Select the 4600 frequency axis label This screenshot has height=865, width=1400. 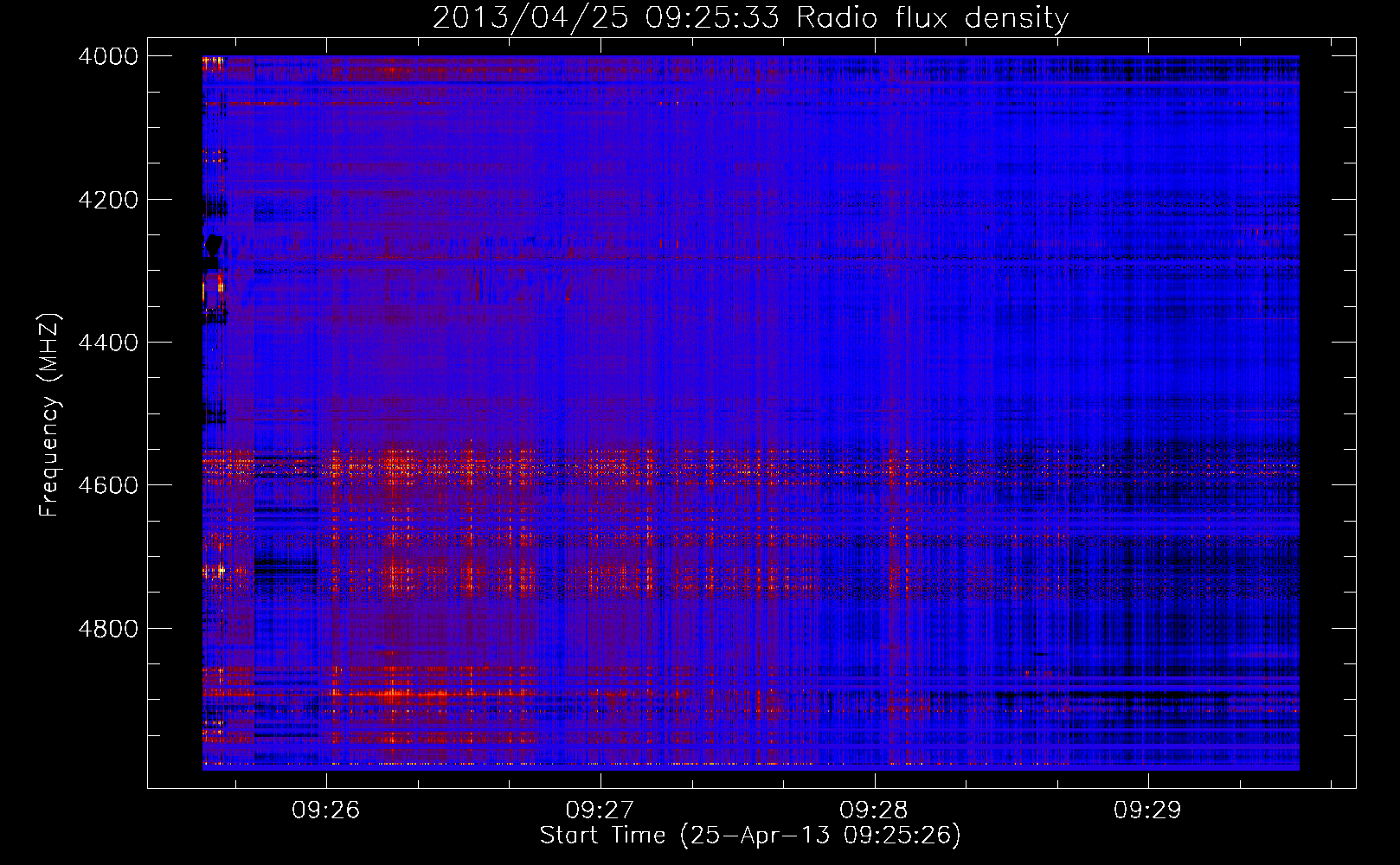(108, 485)
